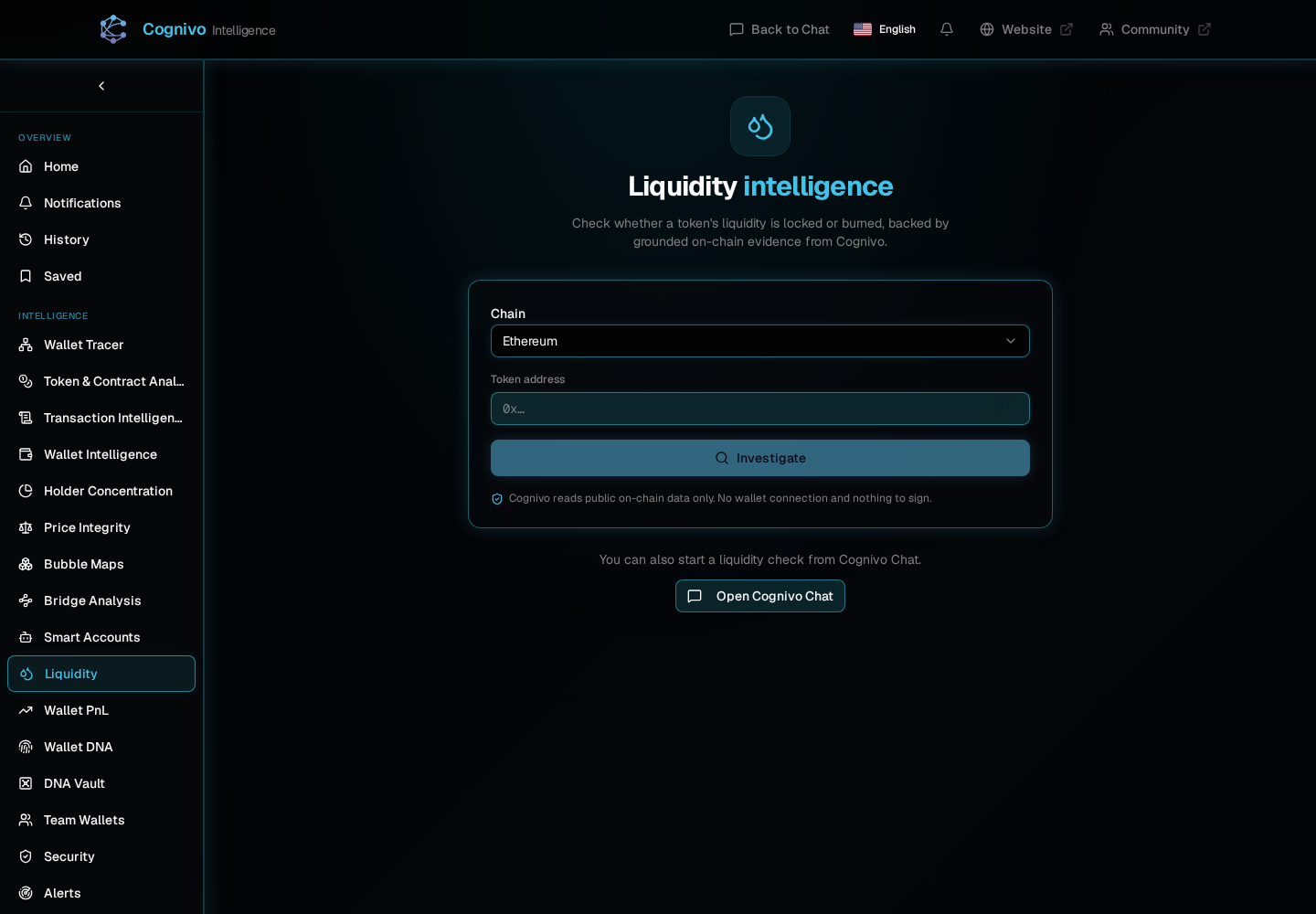Click the Transaction Intelligence icon
This screenshot has height=914, width=1316.
(x=26, y=418)
